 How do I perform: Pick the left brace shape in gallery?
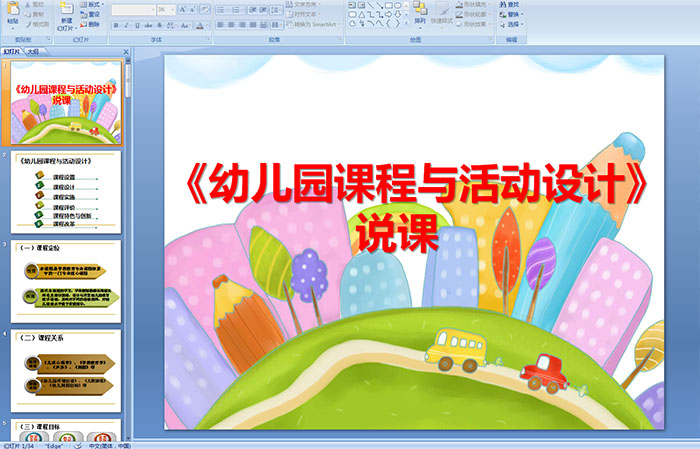coord(388,23)
